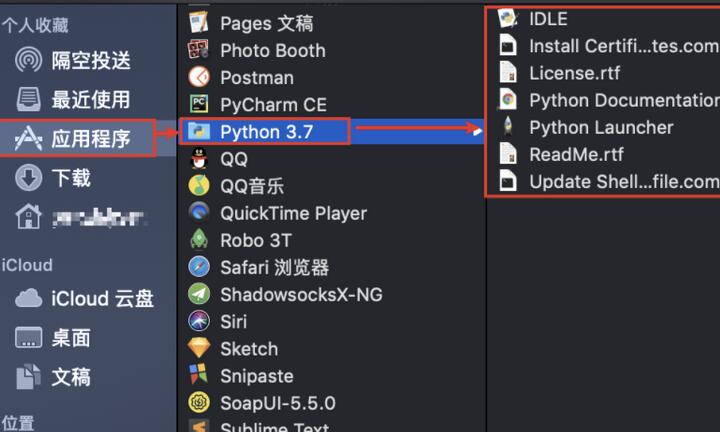This screenshot has height=432, width=720.
Task: Click the AirDrop (隔空投送) sidebar icon
Action: [x=28, y=60]
